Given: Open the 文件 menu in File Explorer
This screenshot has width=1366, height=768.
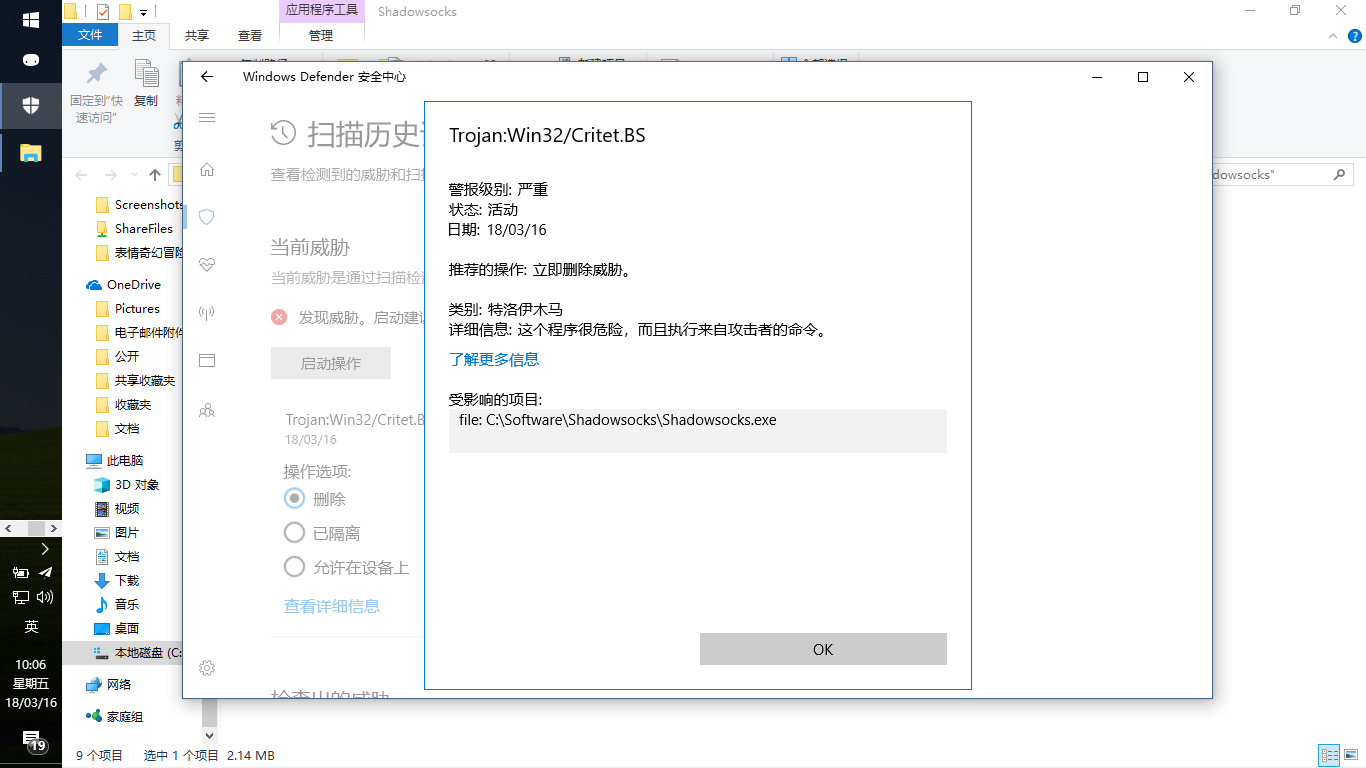Looking at the screenshot, I should (x=90, y=34).
